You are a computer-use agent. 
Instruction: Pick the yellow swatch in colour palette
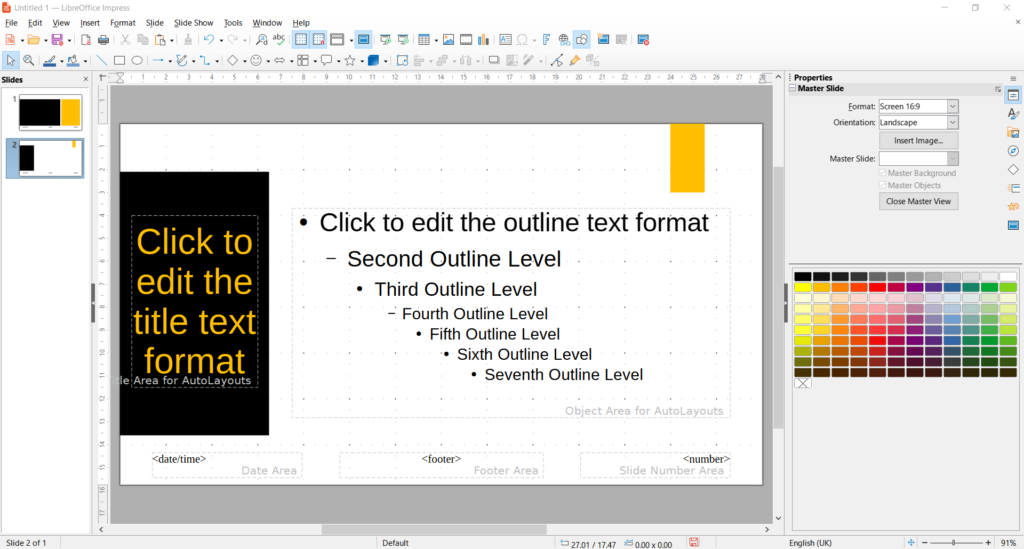(x=803, y=288)
